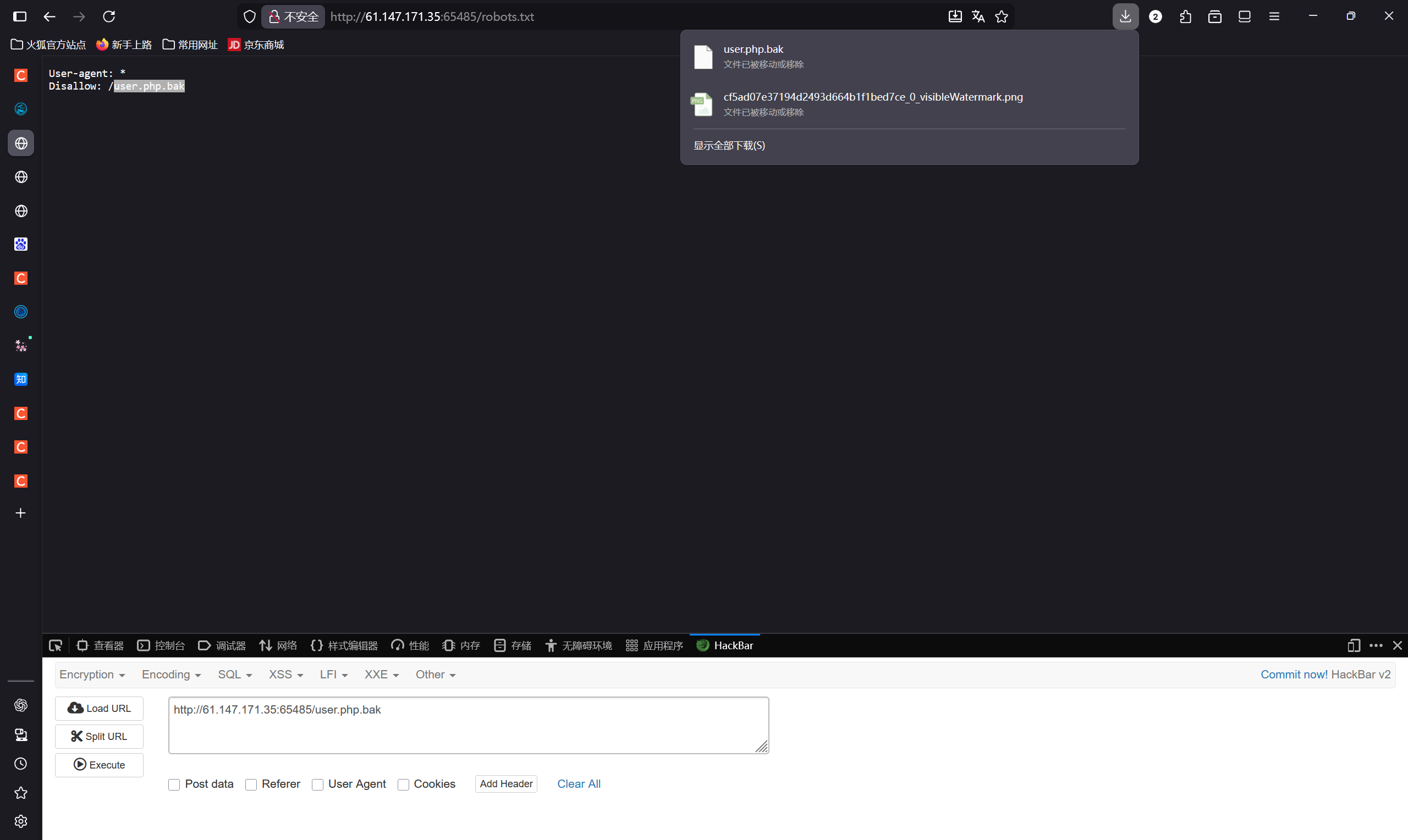Click the HackBar URL text field
Screen dimensions: 1408x840
(x=468, y=725)
